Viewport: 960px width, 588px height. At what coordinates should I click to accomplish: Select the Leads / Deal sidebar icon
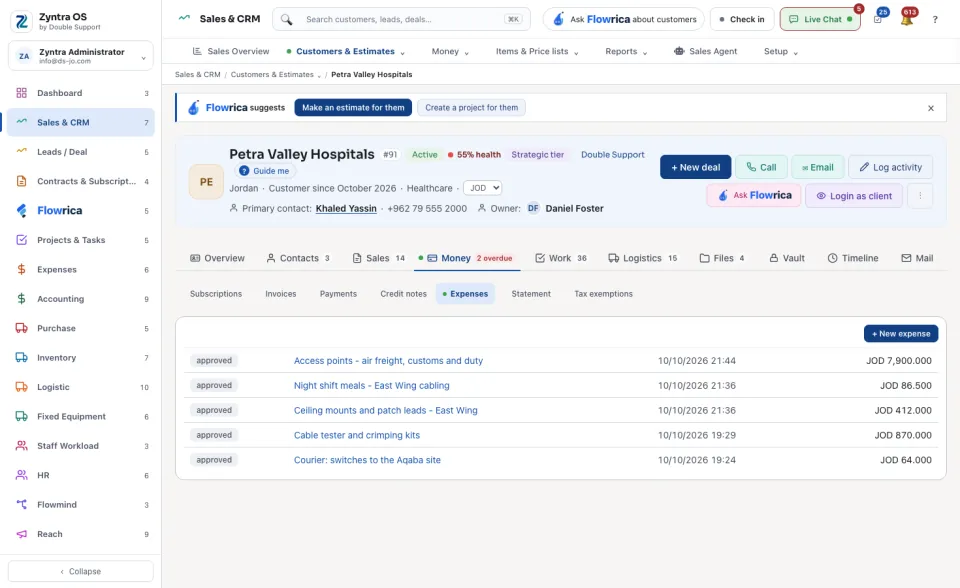point(21,152)
